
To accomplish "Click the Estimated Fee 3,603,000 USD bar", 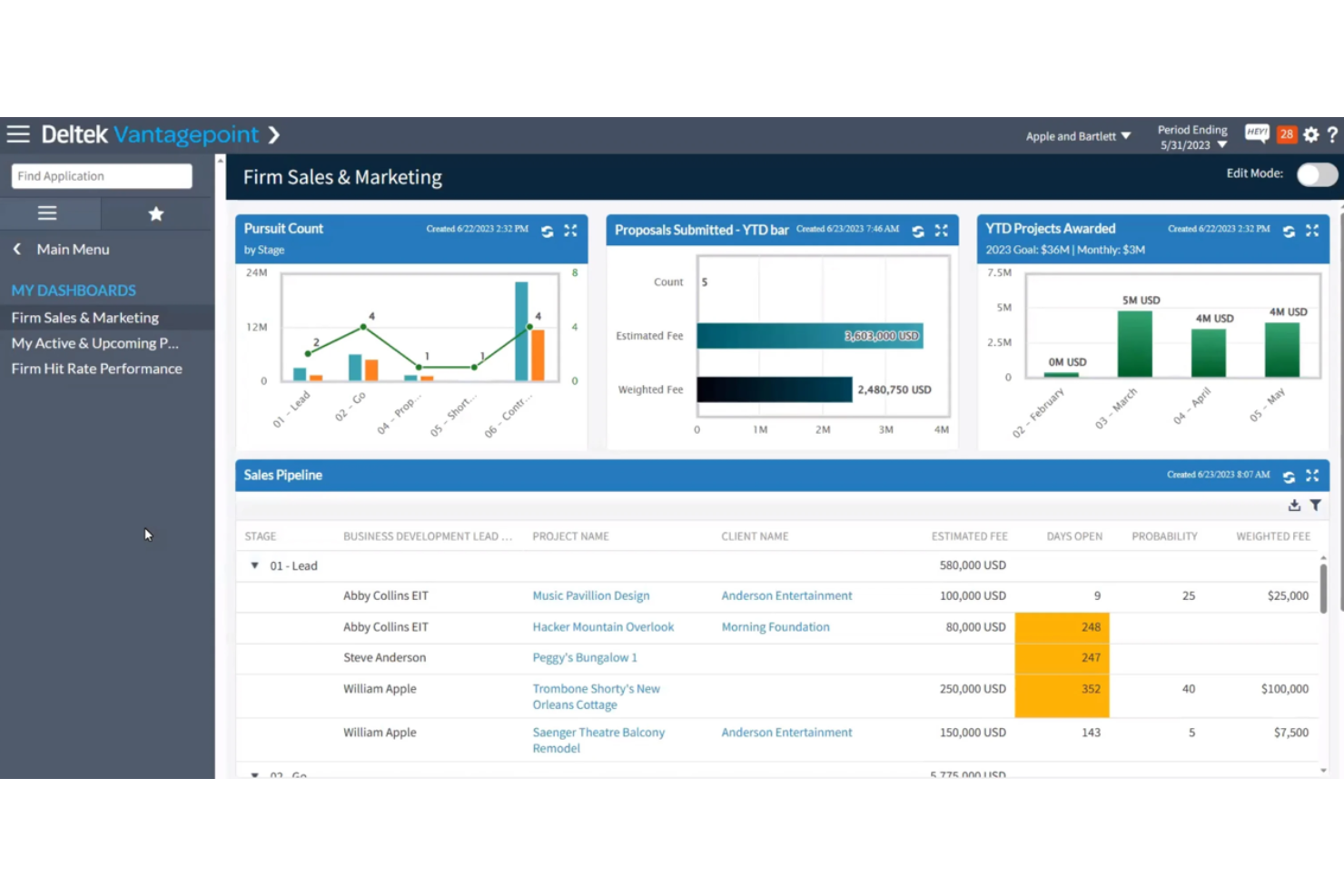I will click(810, 336).
